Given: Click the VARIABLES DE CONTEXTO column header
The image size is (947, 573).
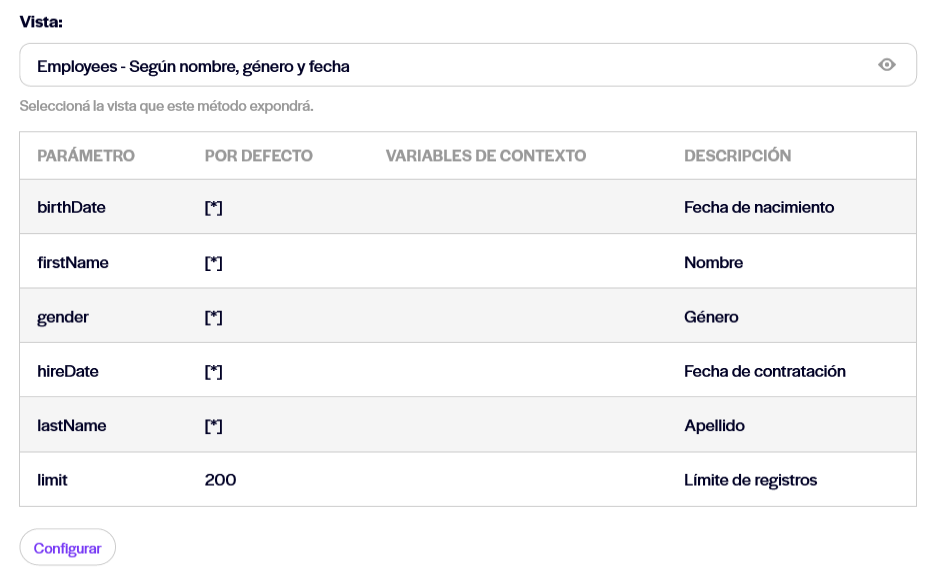Looking at the screenshot, I should (x=486, y=156).
